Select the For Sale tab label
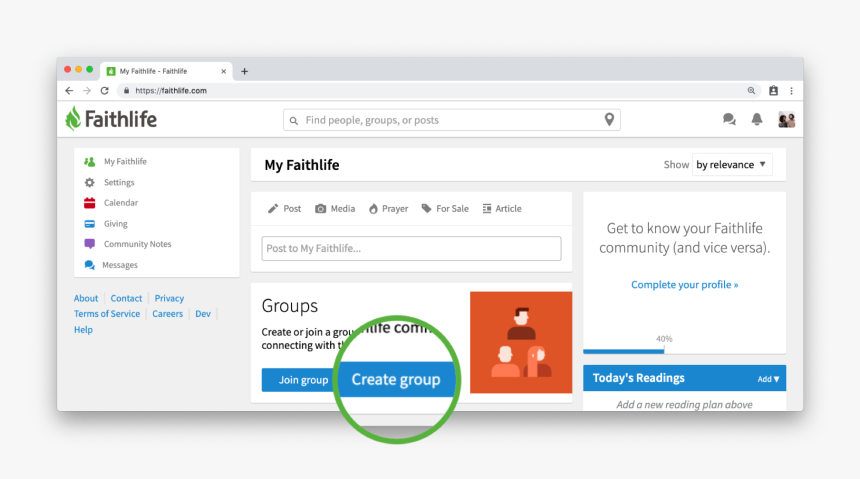This screenshot has height=479, width=860. pos(452,208)
